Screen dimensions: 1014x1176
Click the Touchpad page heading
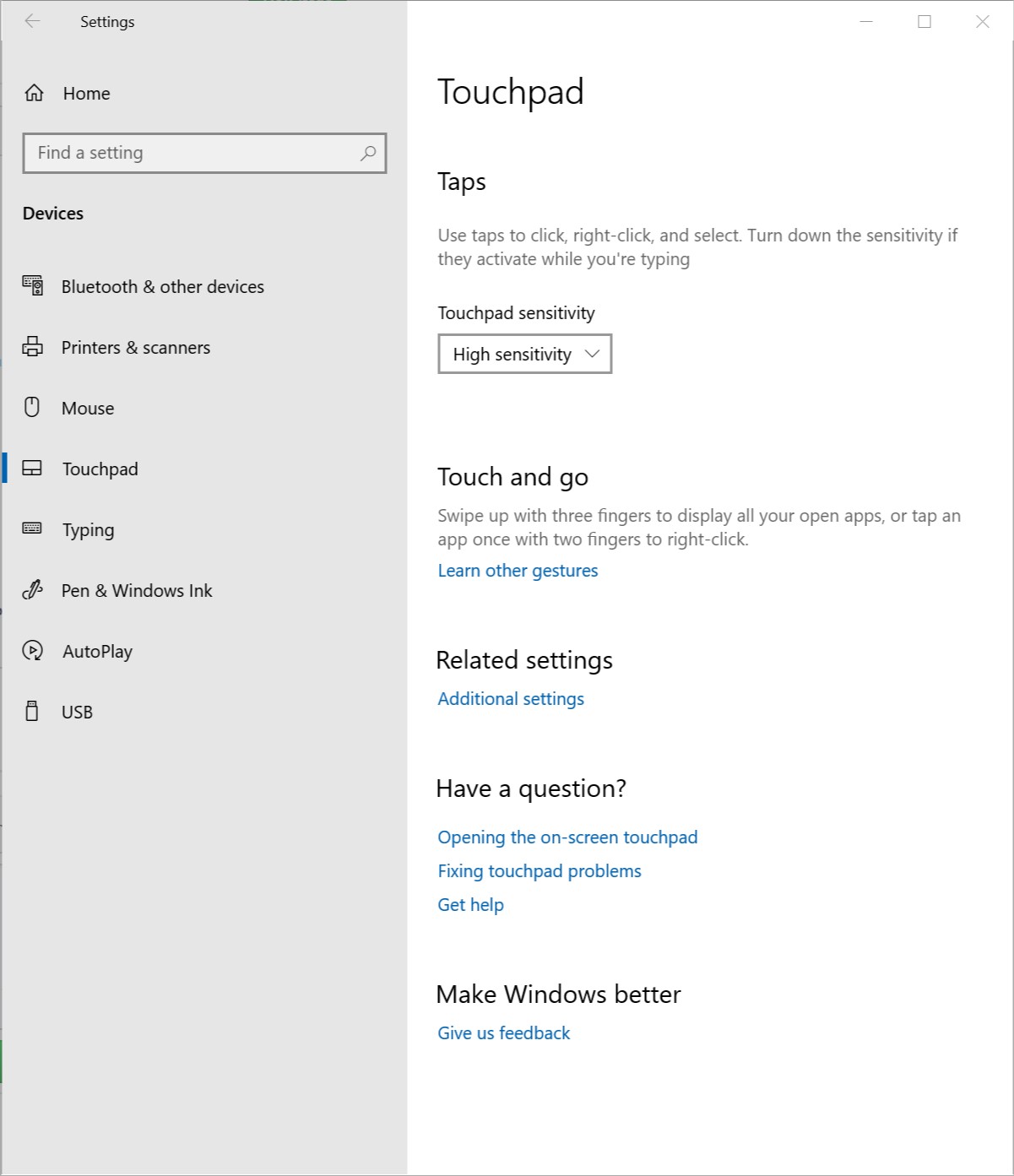[x=511, y=92]
